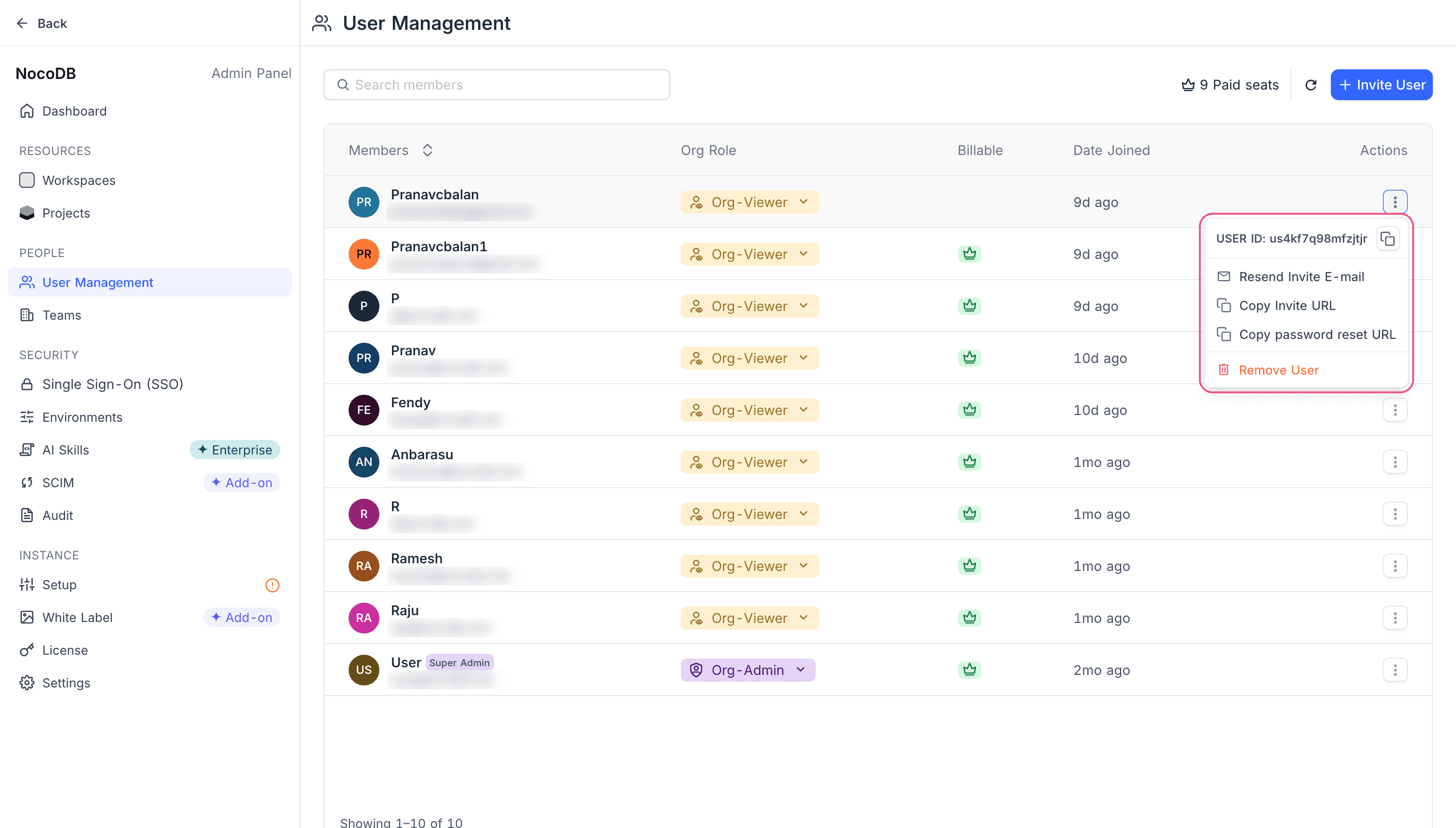Viewport: 1456px width, 828px height.
Task: Click the Setup warning alert icon
Action: (273, 585)
